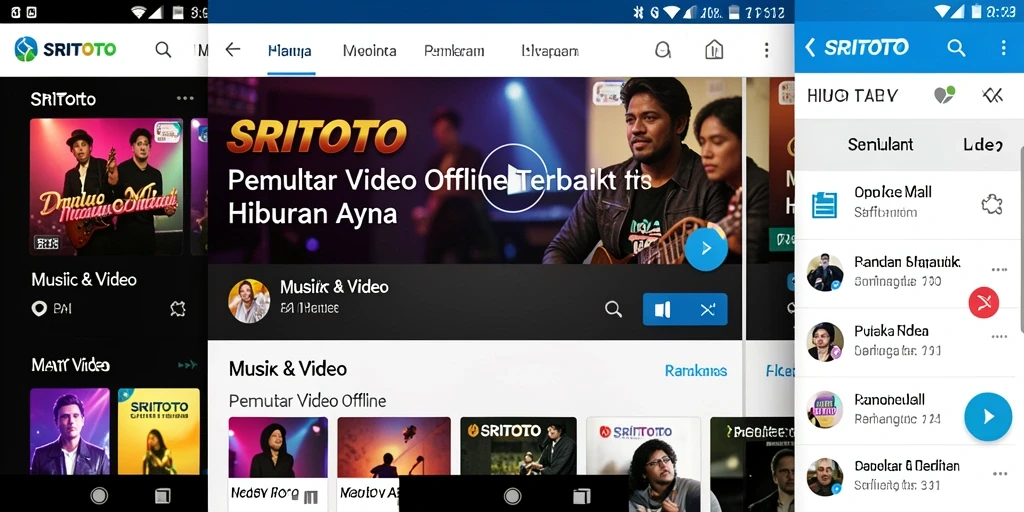The image size is (1024, 512).
Task: Tap the home circle in center navigation bar
Action: point(513,496)
